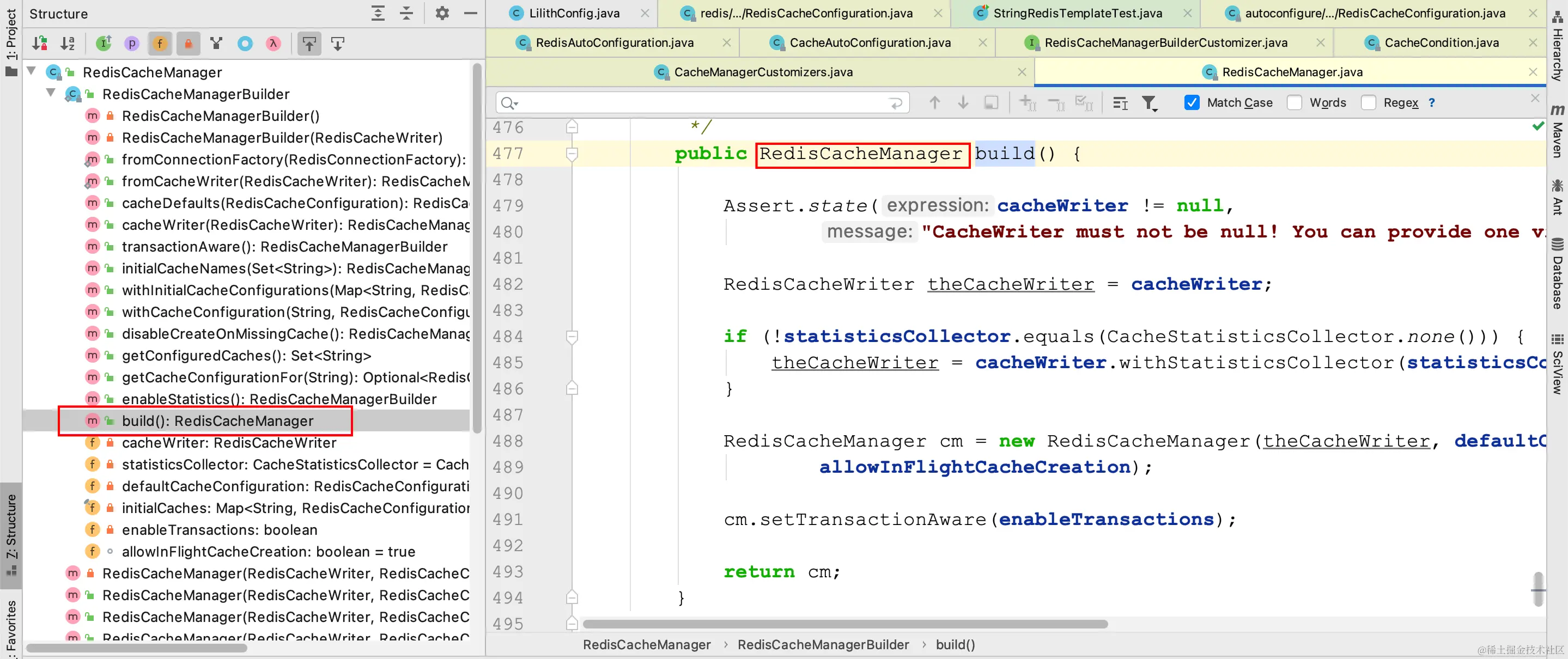Enable the Regex checkbox
The image size is (1568, 659).
1368,103
